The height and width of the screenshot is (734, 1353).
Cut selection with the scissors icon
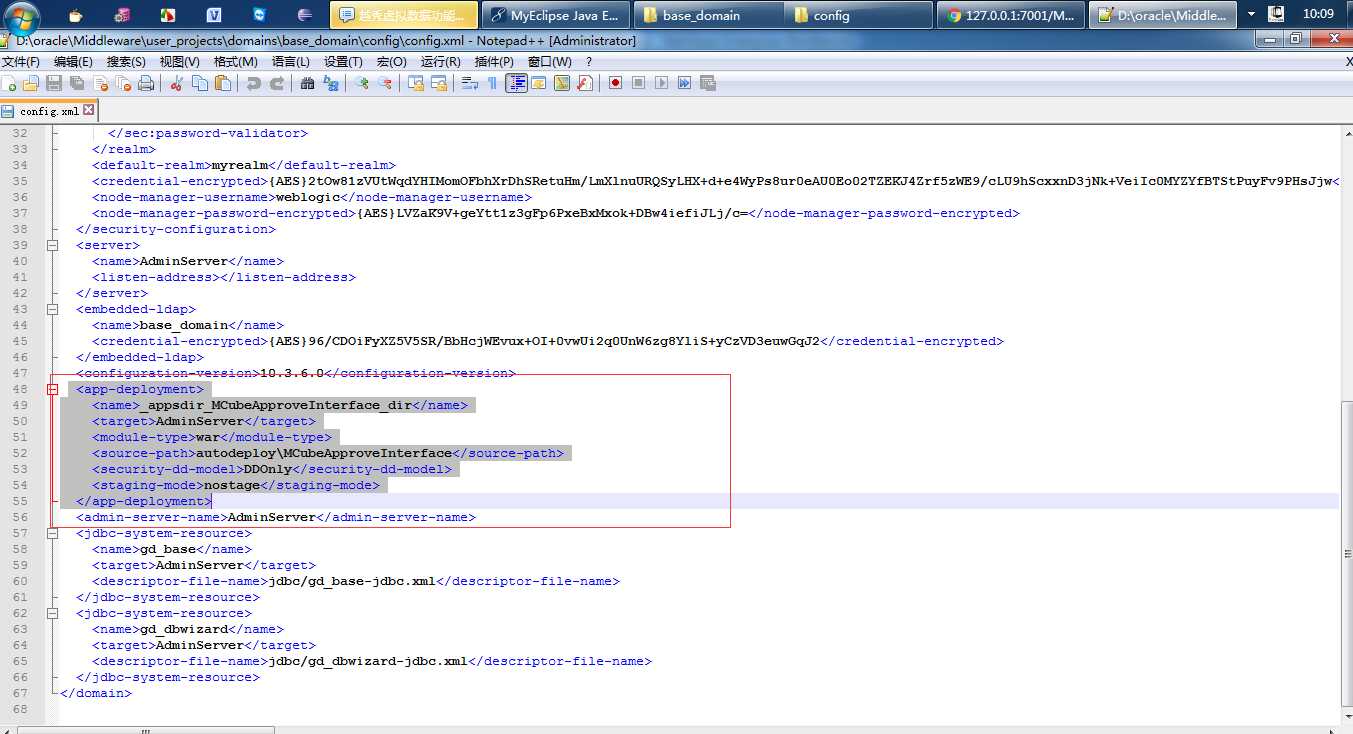tap(176, 83)
